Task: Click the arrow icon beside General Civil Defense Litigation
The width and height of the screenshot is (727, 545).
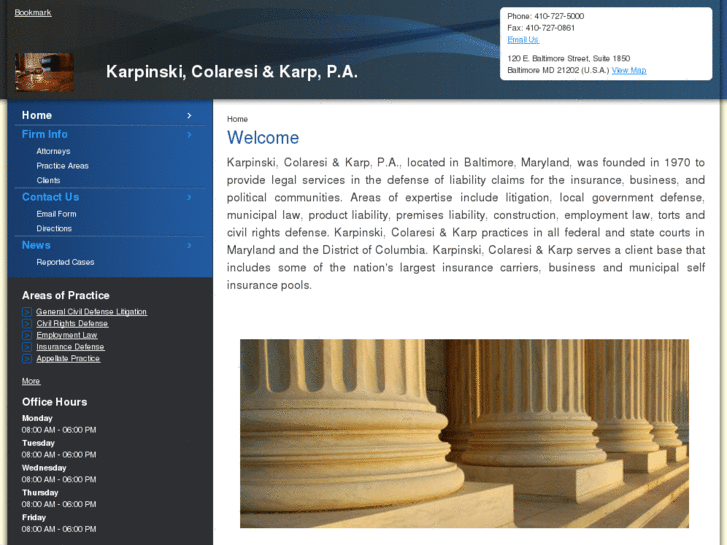Action: point(27,312)
